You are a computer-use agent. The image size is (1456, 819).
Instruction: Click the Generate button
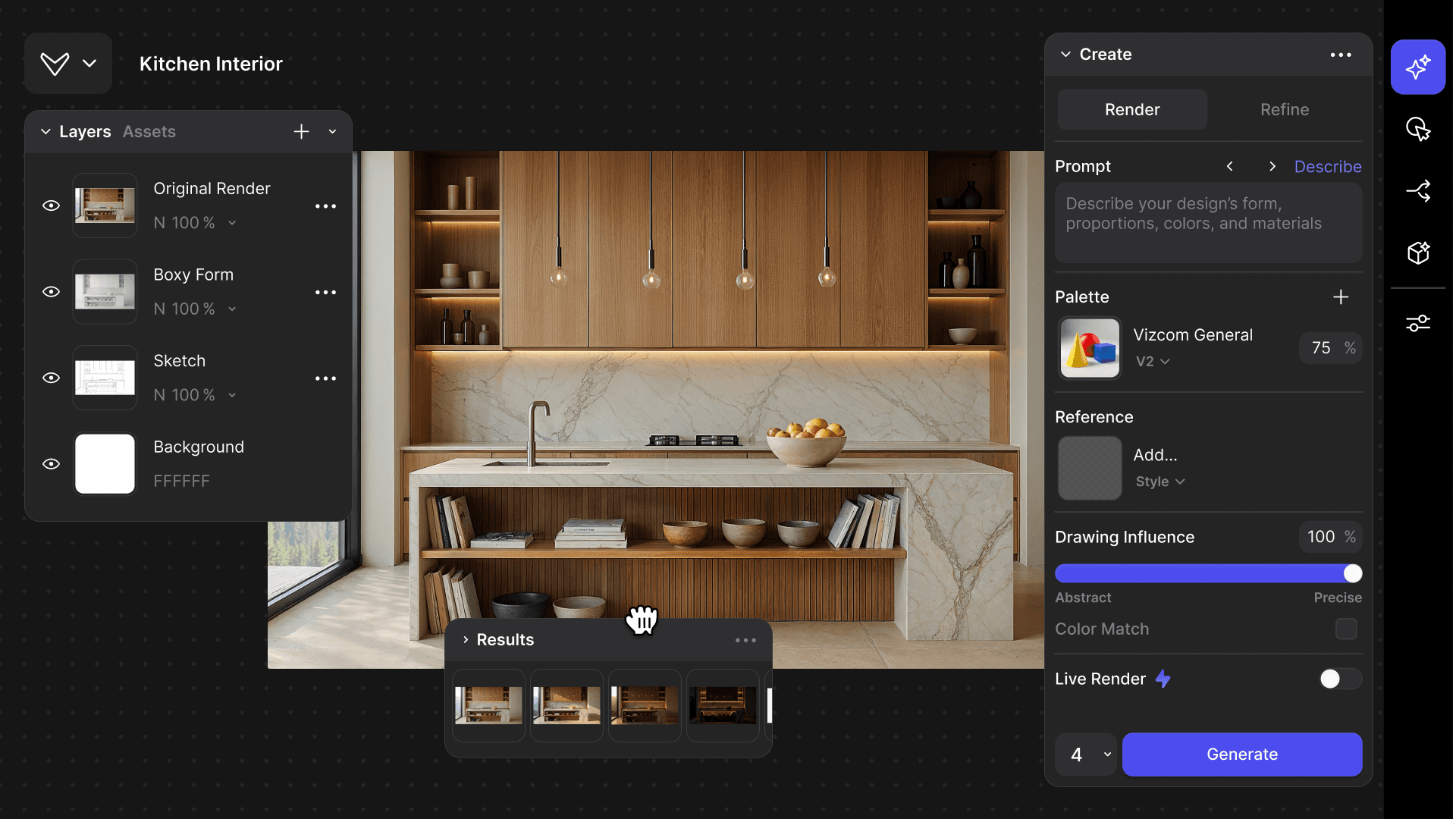click(1241, 755)
